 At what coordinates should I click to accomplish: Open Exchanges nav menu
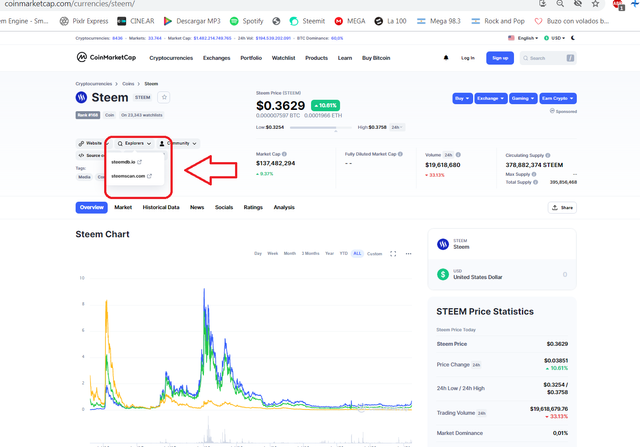point(217,58)
